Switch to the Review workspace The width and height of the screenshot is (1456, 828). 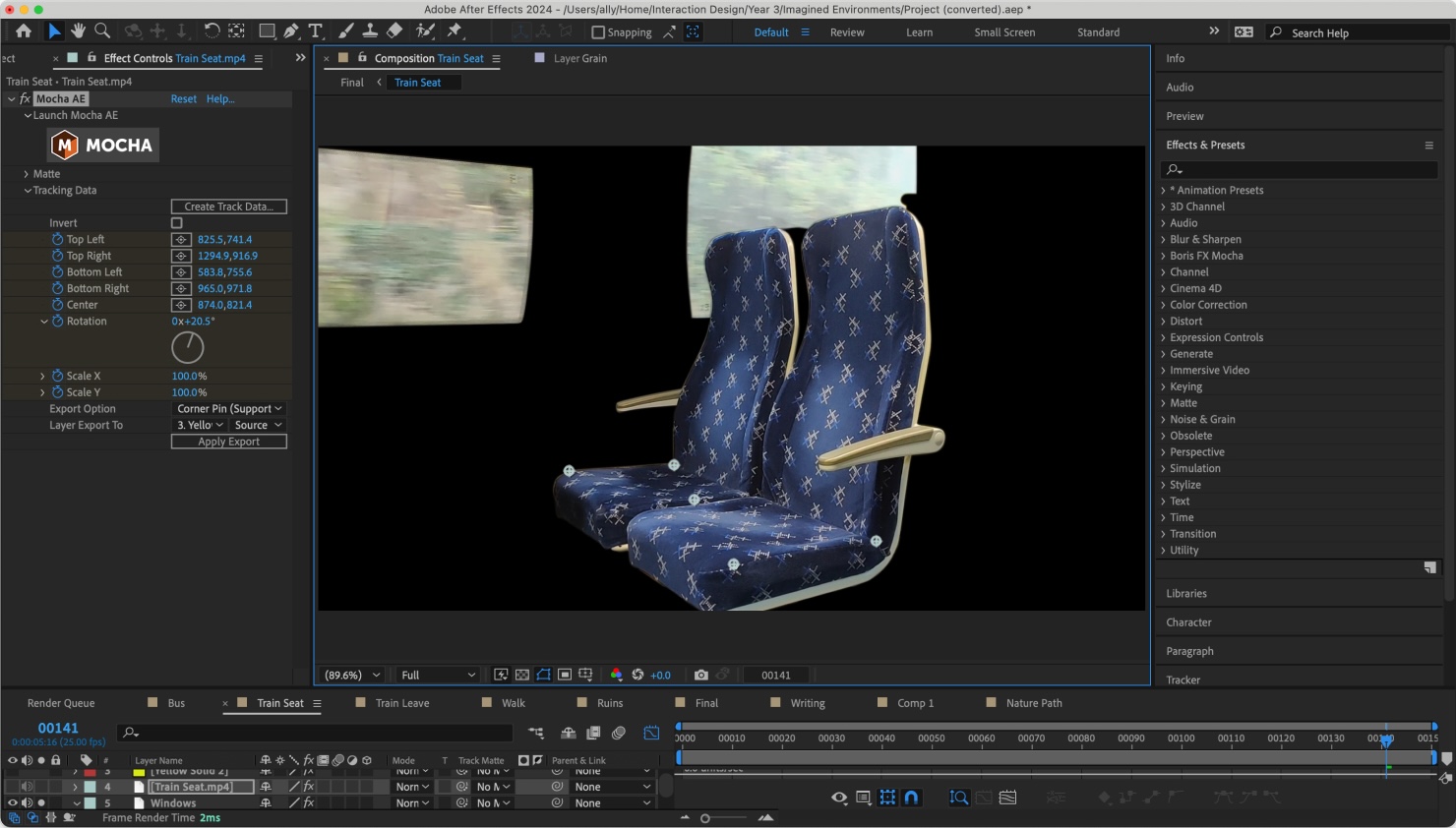[847, 32]
